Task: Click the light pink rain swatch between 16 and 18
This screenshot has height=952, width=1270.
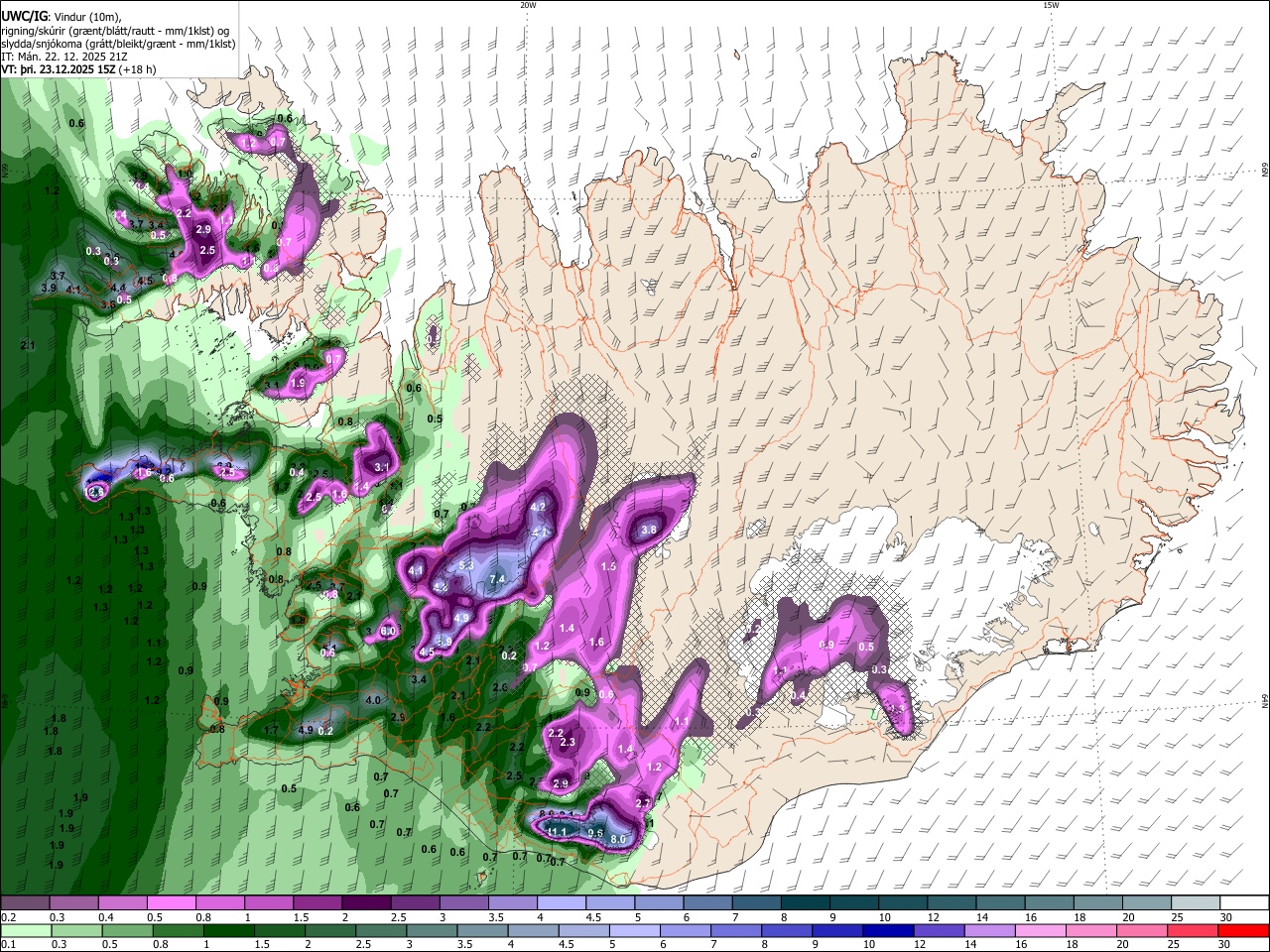Action: pyautogui.click(x=1039, y=930)
